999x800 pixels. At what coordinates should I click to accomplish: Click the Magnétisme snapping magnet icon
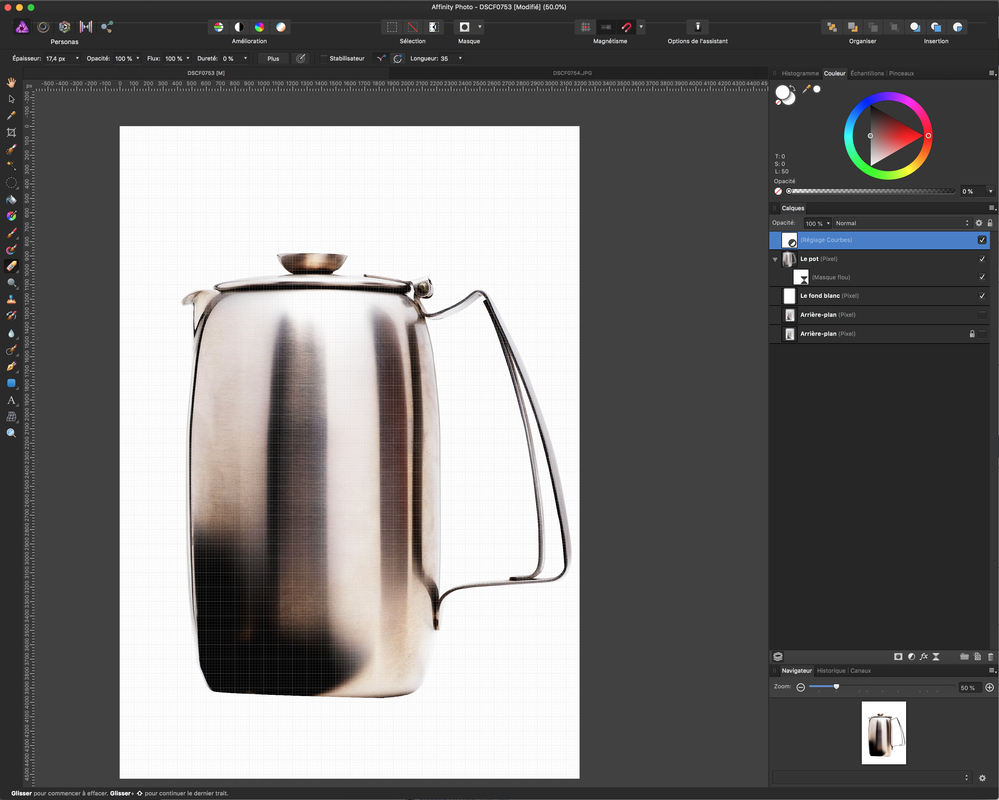pos(627,27)
